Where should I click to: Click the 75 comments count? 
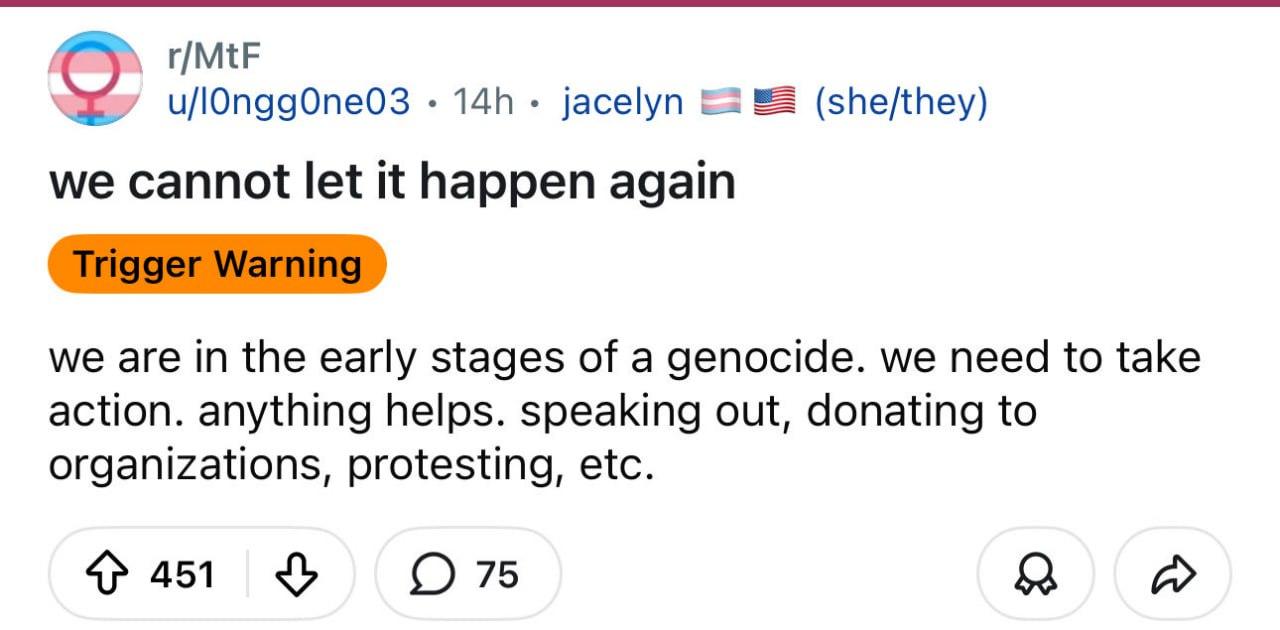pyautogui.click(x=497, y=574)
